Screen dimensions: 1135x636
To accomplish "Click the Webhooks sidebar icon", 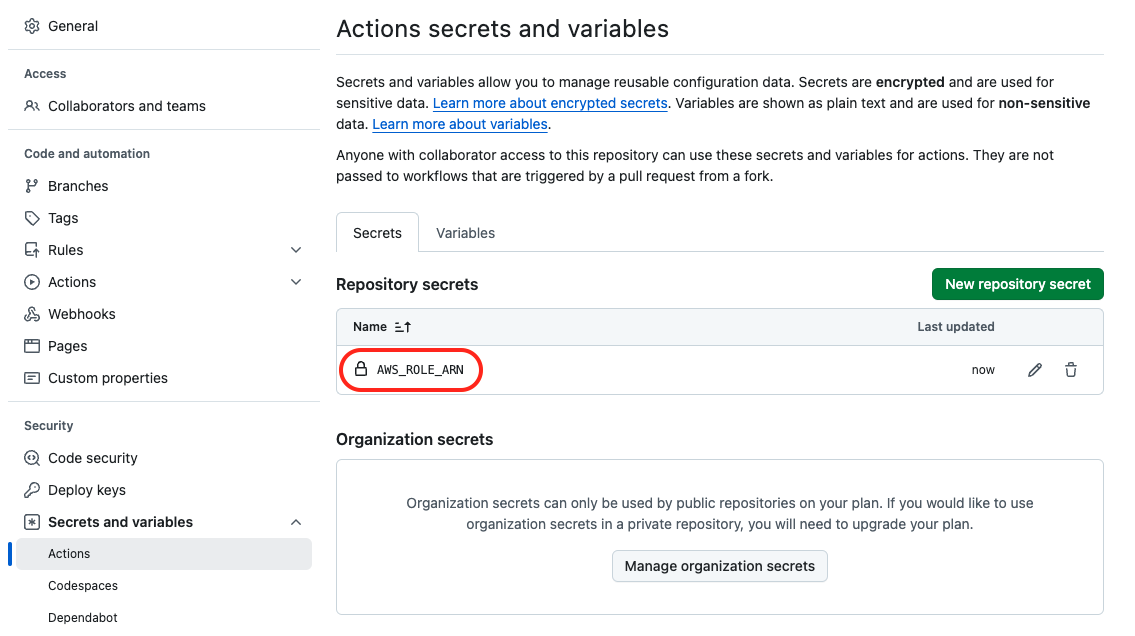I will point(31,313).
